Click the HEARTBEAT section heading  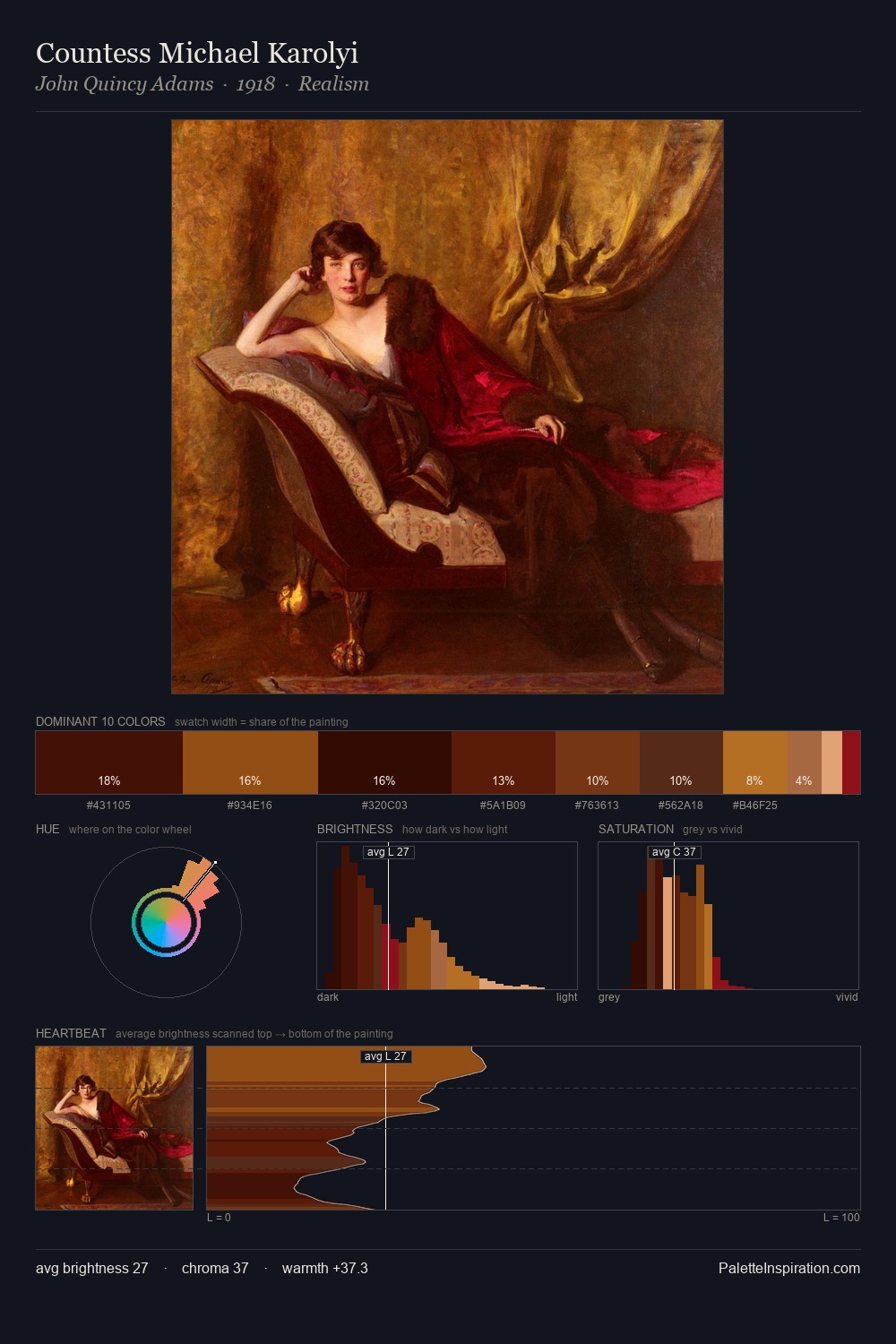point(71,1033)
